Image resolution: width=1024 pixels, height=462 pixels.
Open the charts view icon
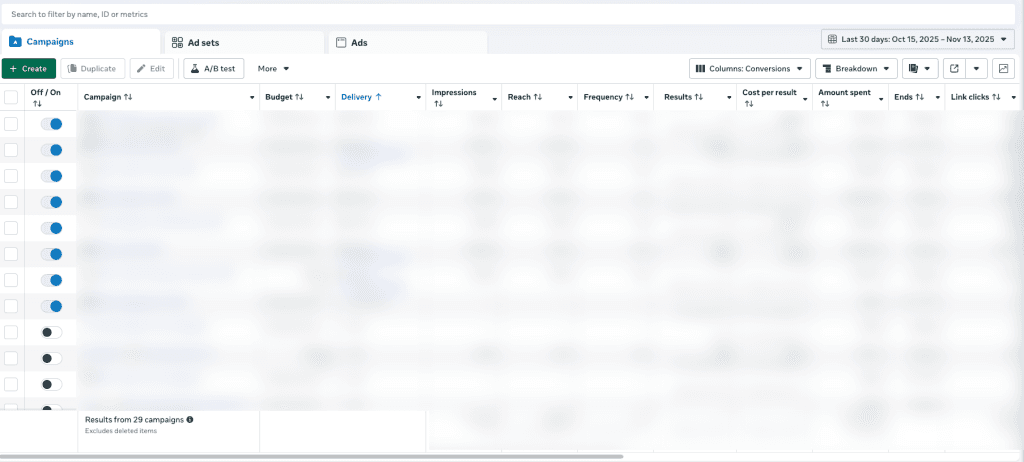coord(1002,69)
